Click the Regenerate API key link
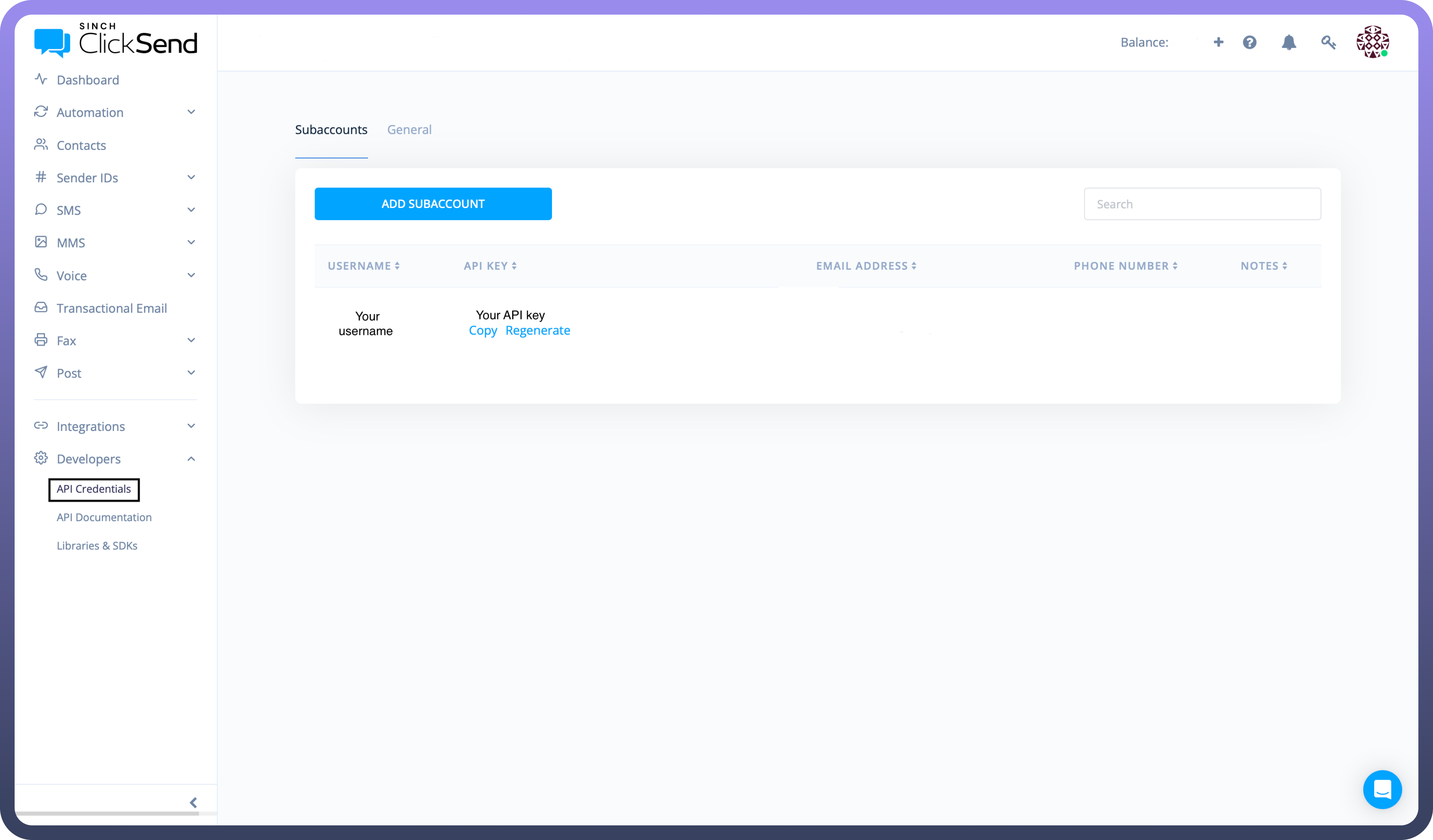Image resolution: width=1433 pixels, height=840 pixels. click(537, 330)
